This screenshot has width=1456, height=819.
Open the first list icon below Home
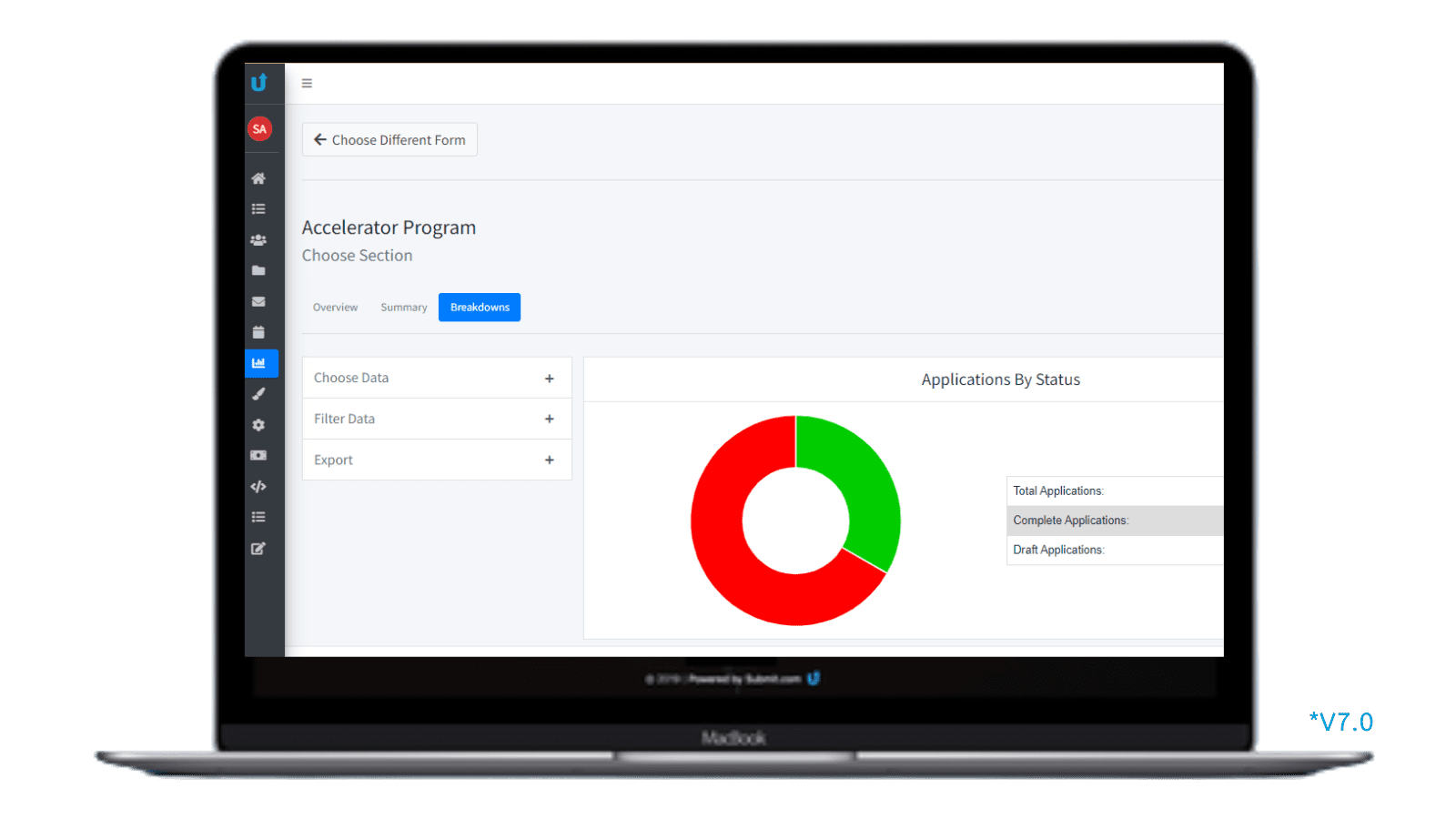tap(258, 209)
